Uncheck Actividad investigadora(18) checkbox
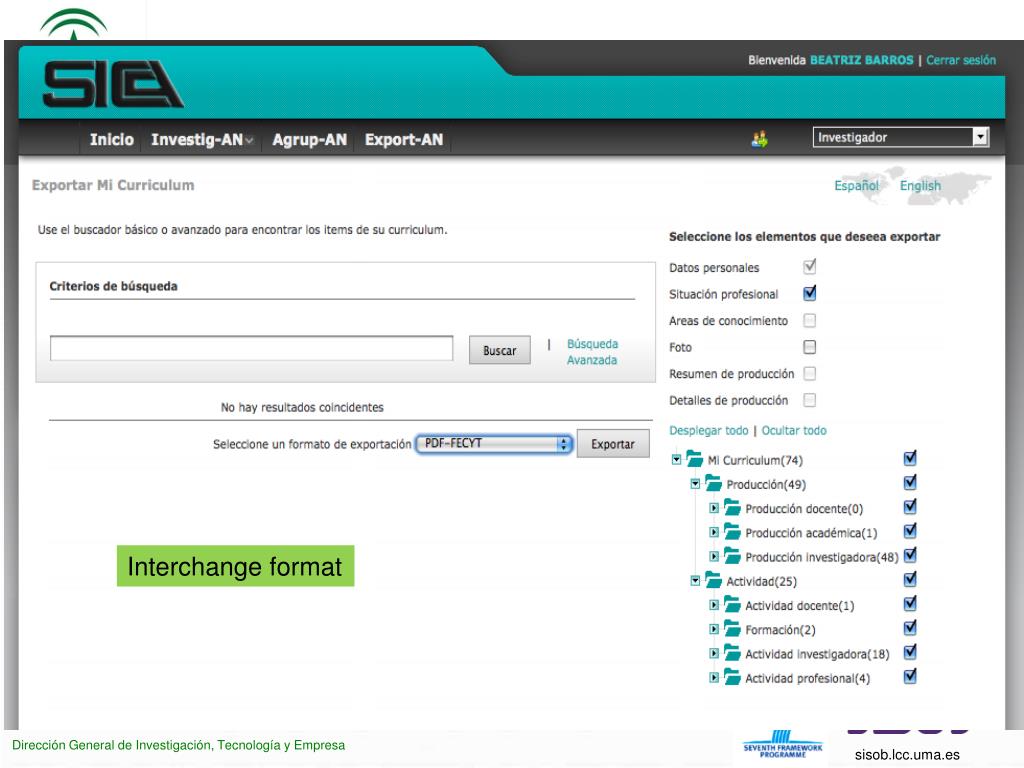This screenshot has width=1024, height=768. [x=910, y=652]
